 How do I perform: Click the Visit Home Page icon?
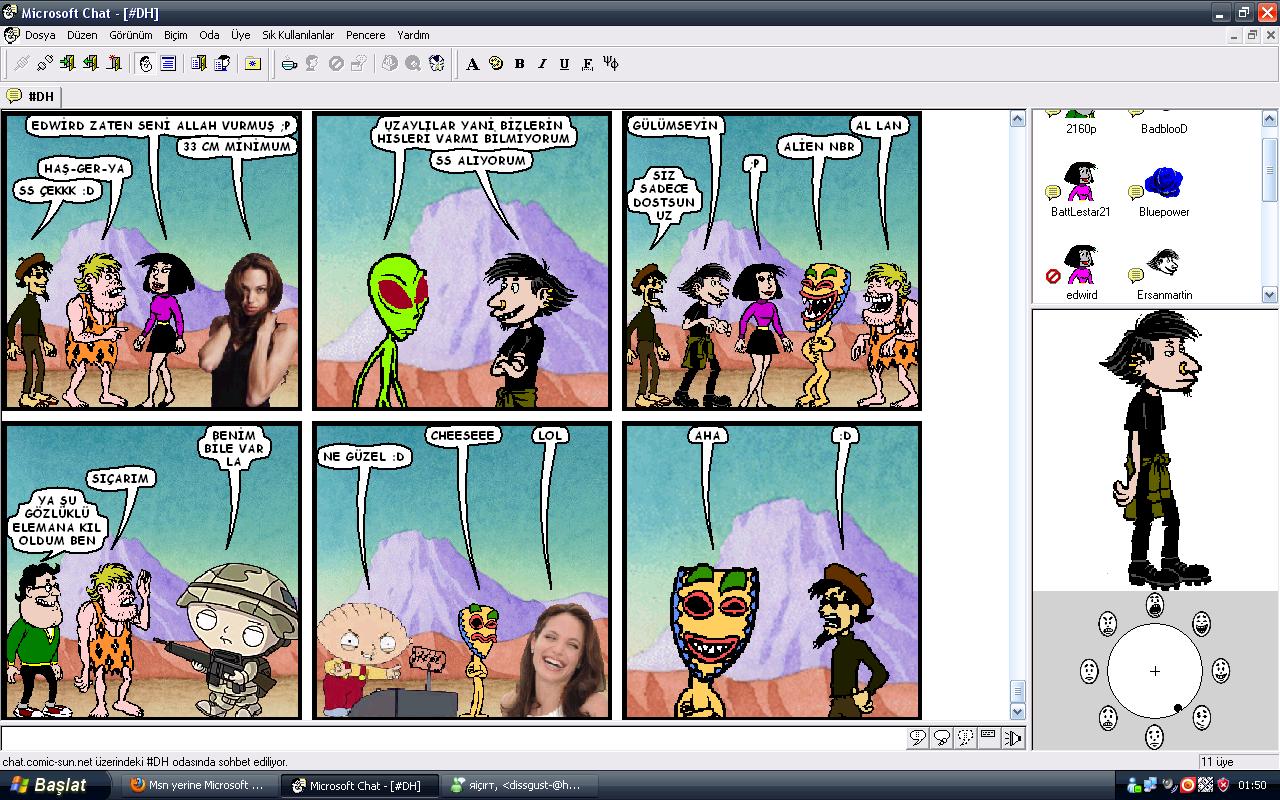437,63
